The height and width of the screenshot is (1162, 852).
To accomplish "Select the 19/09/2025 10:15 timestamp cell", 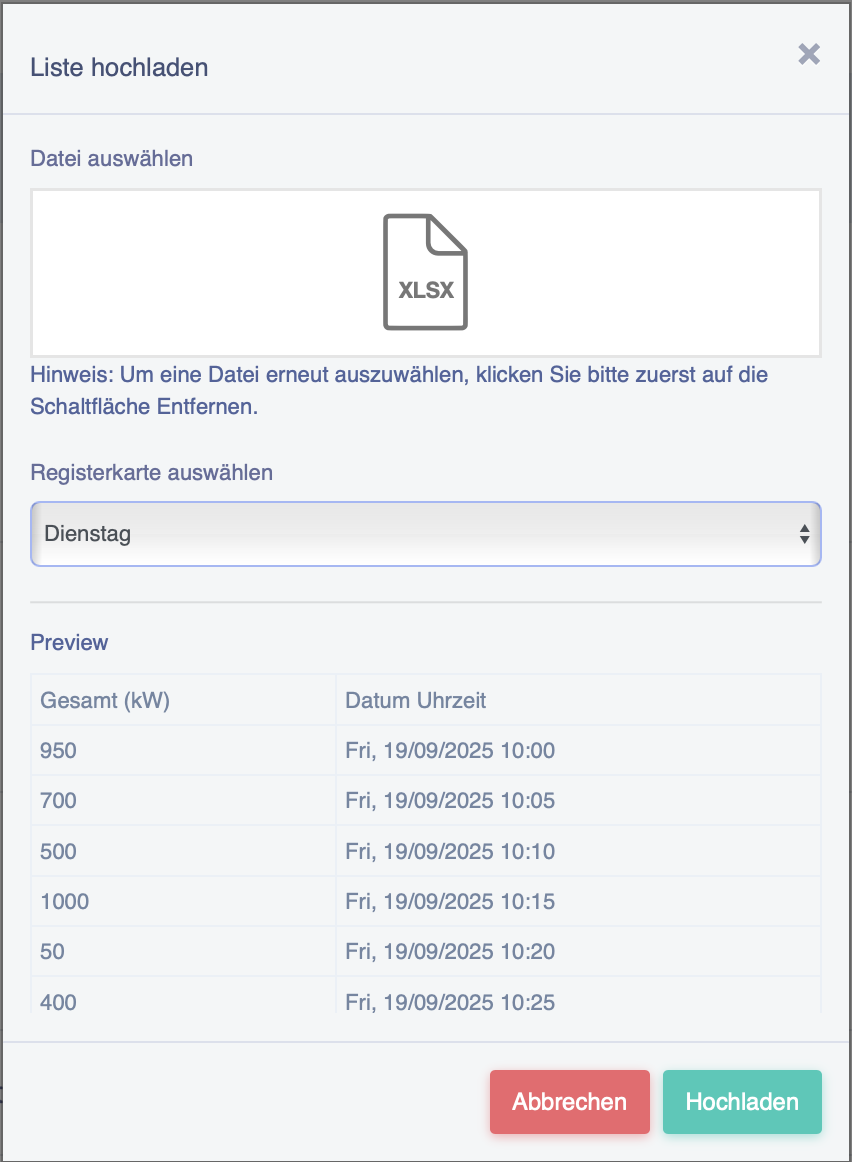I will pyautogui.click(x=579, y=901).
